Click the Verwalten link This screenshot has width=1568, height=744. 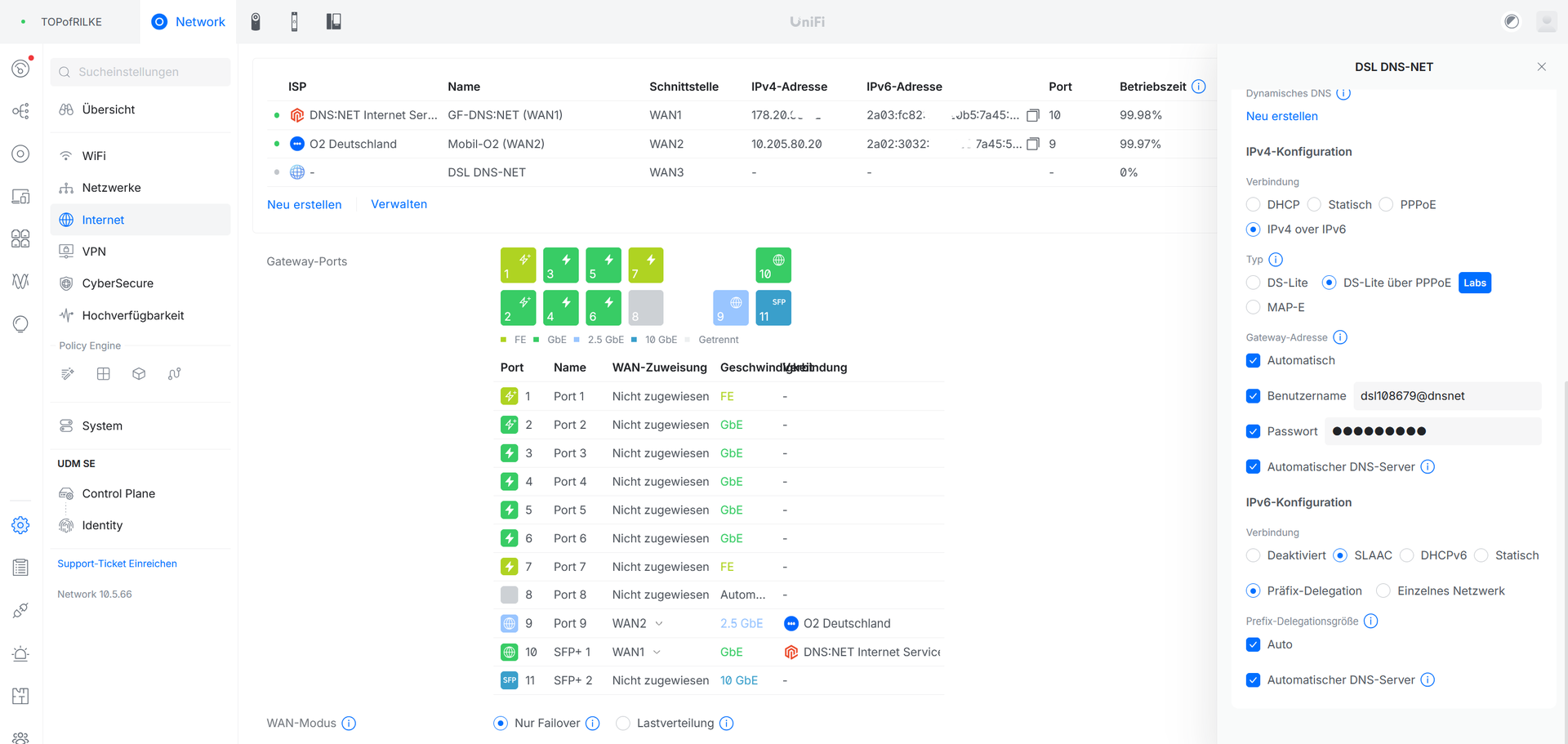point(399,204)
